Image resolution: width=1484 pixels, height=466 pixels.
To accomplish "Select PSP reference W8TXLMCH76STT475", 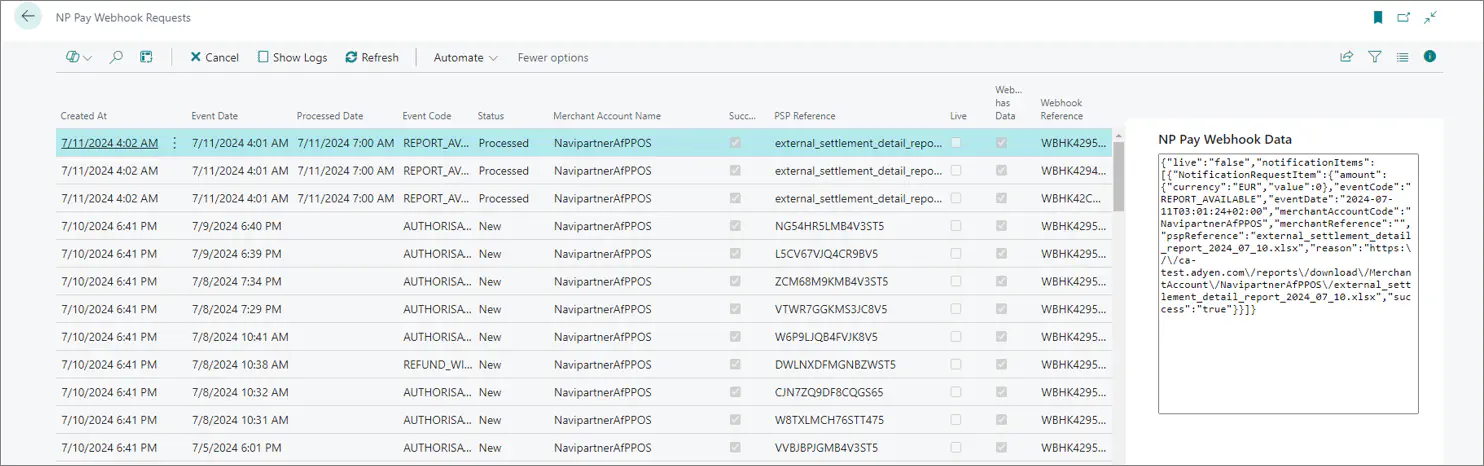I will coord(829,420).
